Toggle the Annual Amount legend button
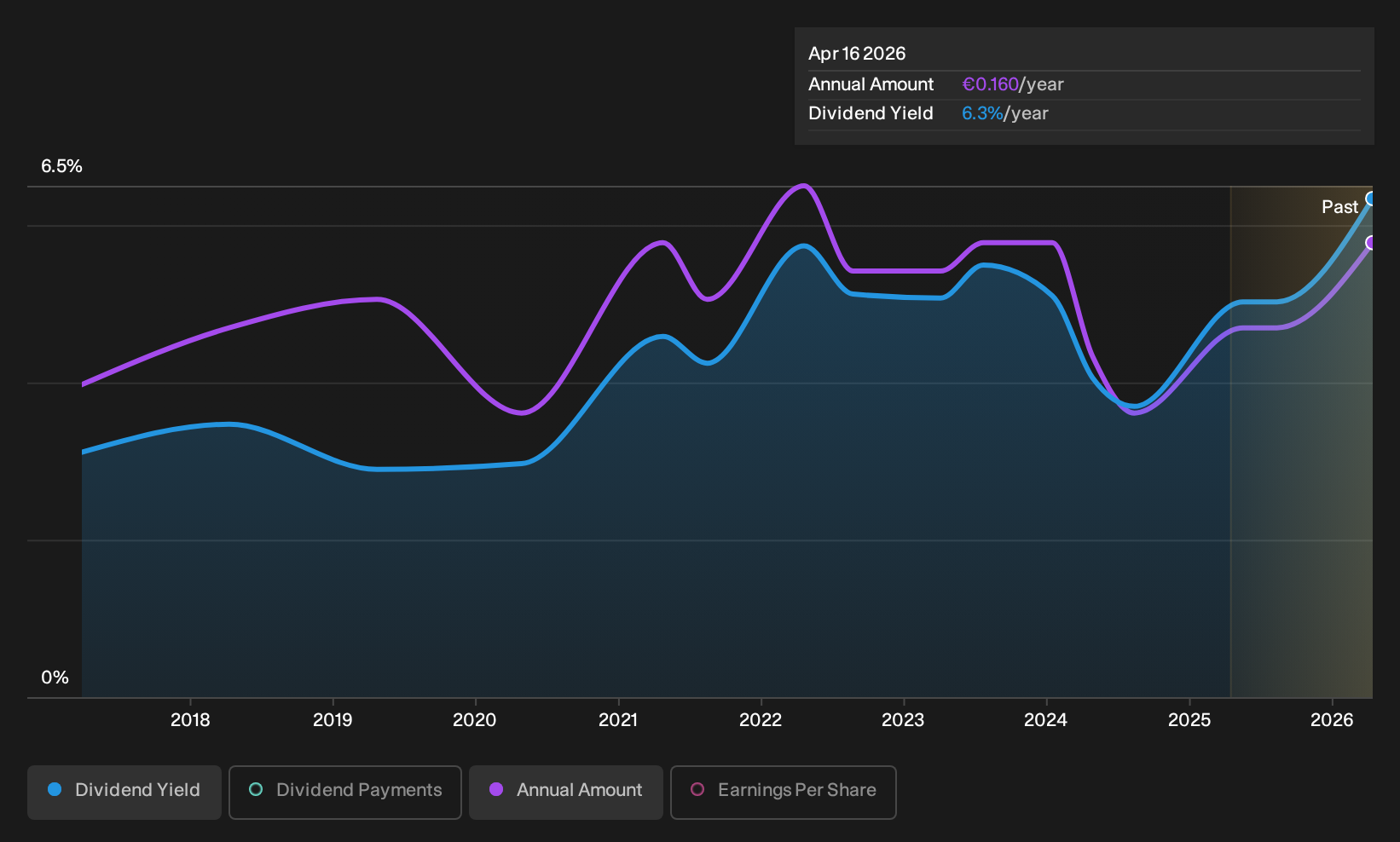The height and width of the screenshot is (842, 1400). pos(566,792)
